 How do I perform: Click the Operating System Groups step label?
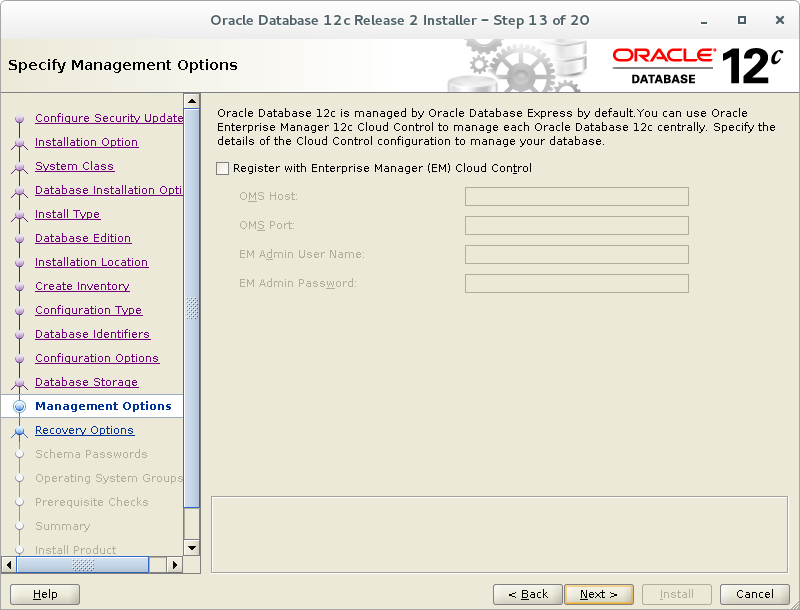point(109,478)
